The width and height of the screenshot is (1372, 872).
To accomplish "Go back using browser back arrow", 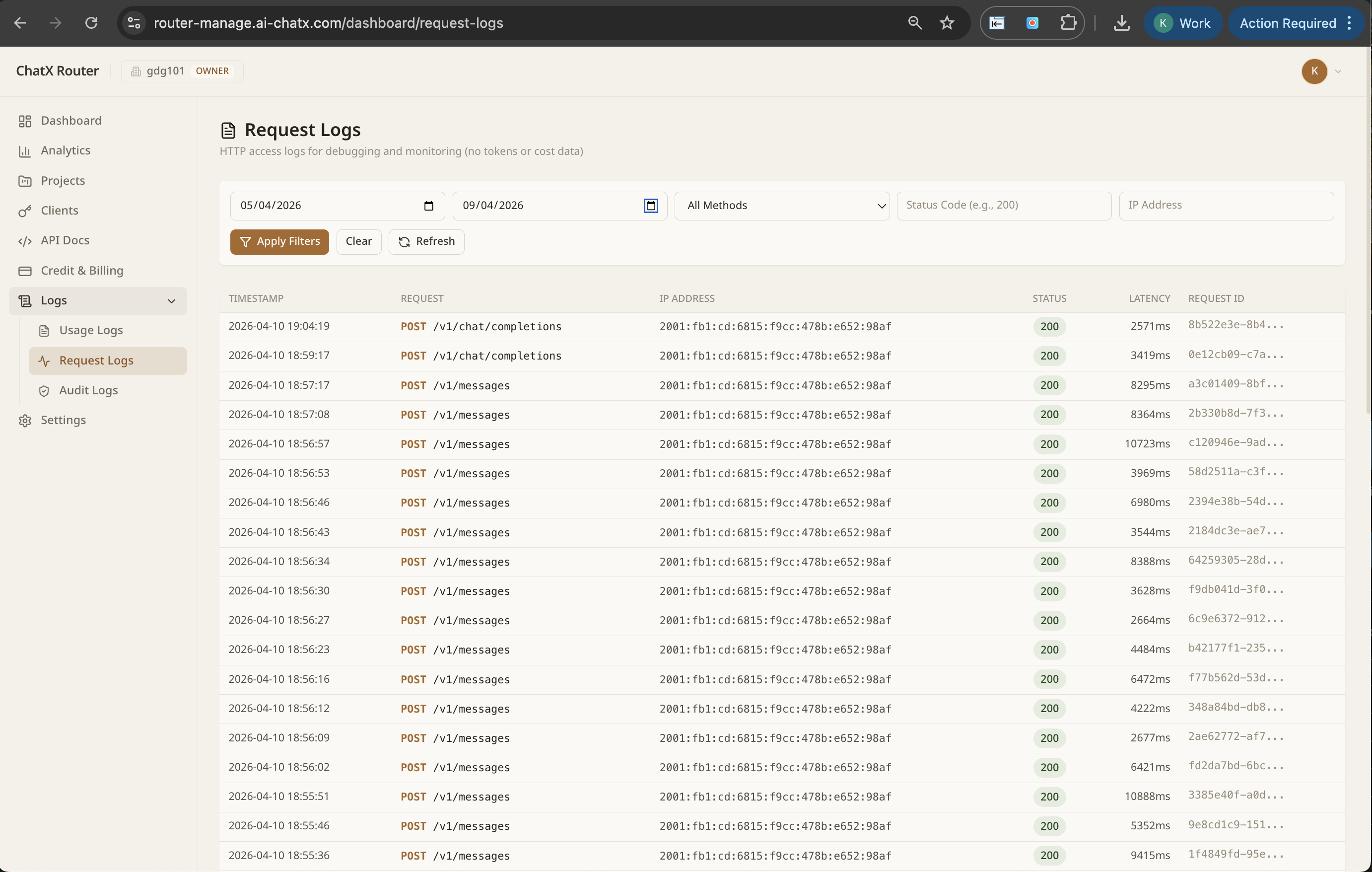I will [x=20, y=23].
